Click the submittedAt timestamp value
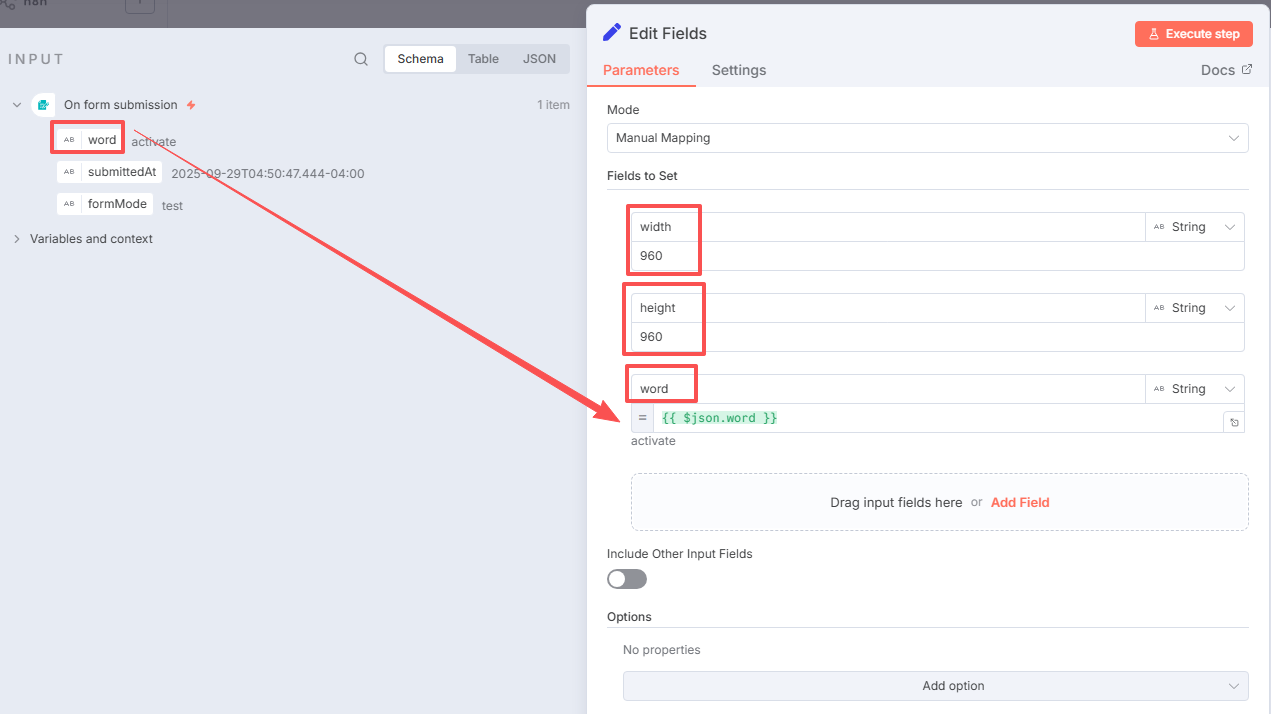 268,174
